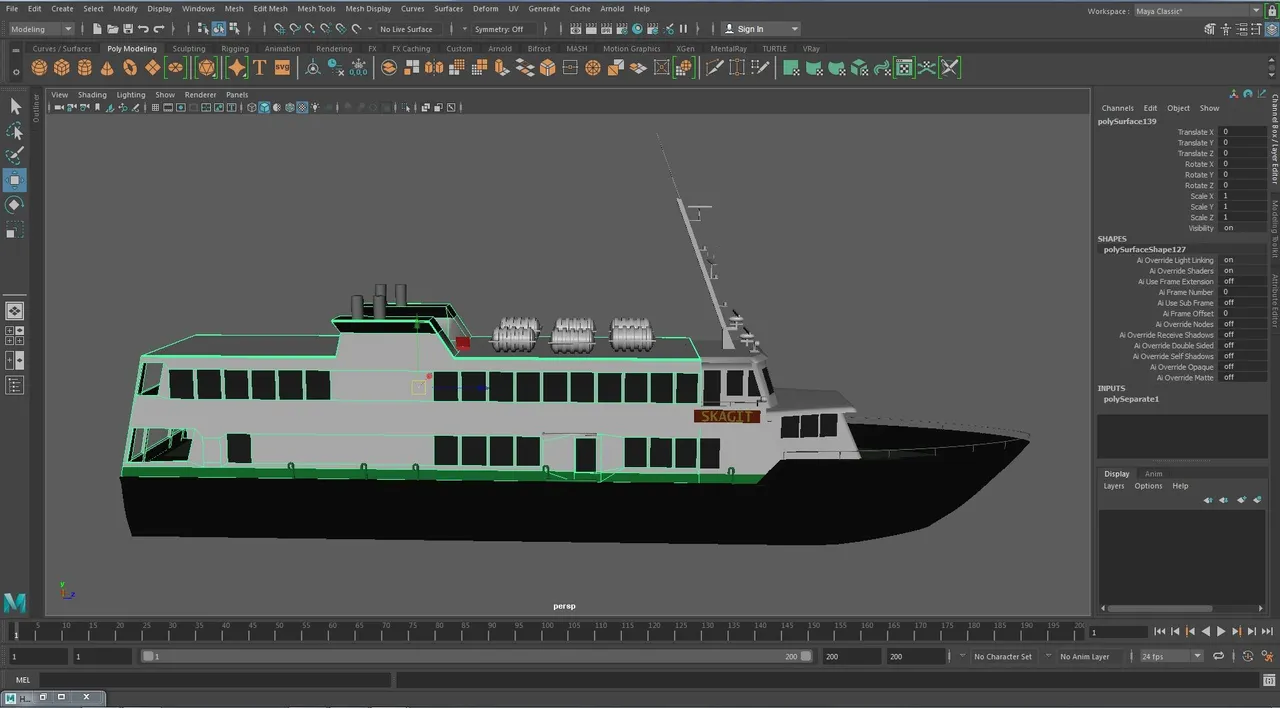
Task: Create a polygon sphere from the shelf
Action: point(39,68)
